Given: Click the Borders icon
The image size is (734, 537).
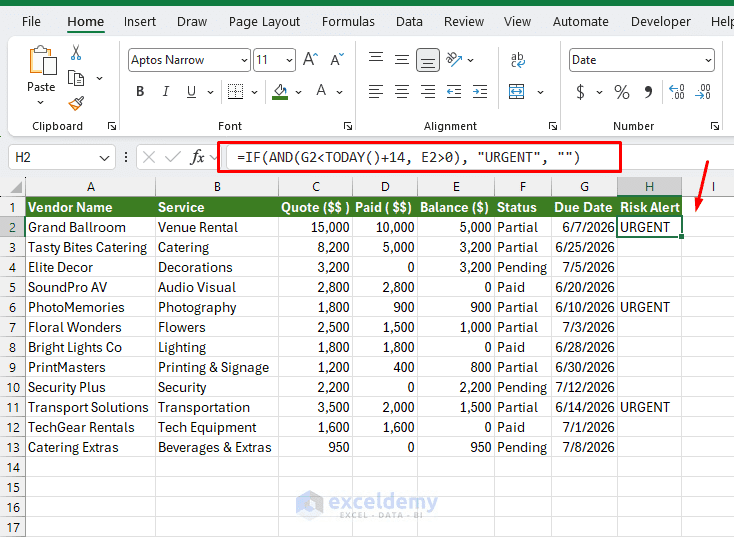Looking at the screenshot, I should [235, 92].
